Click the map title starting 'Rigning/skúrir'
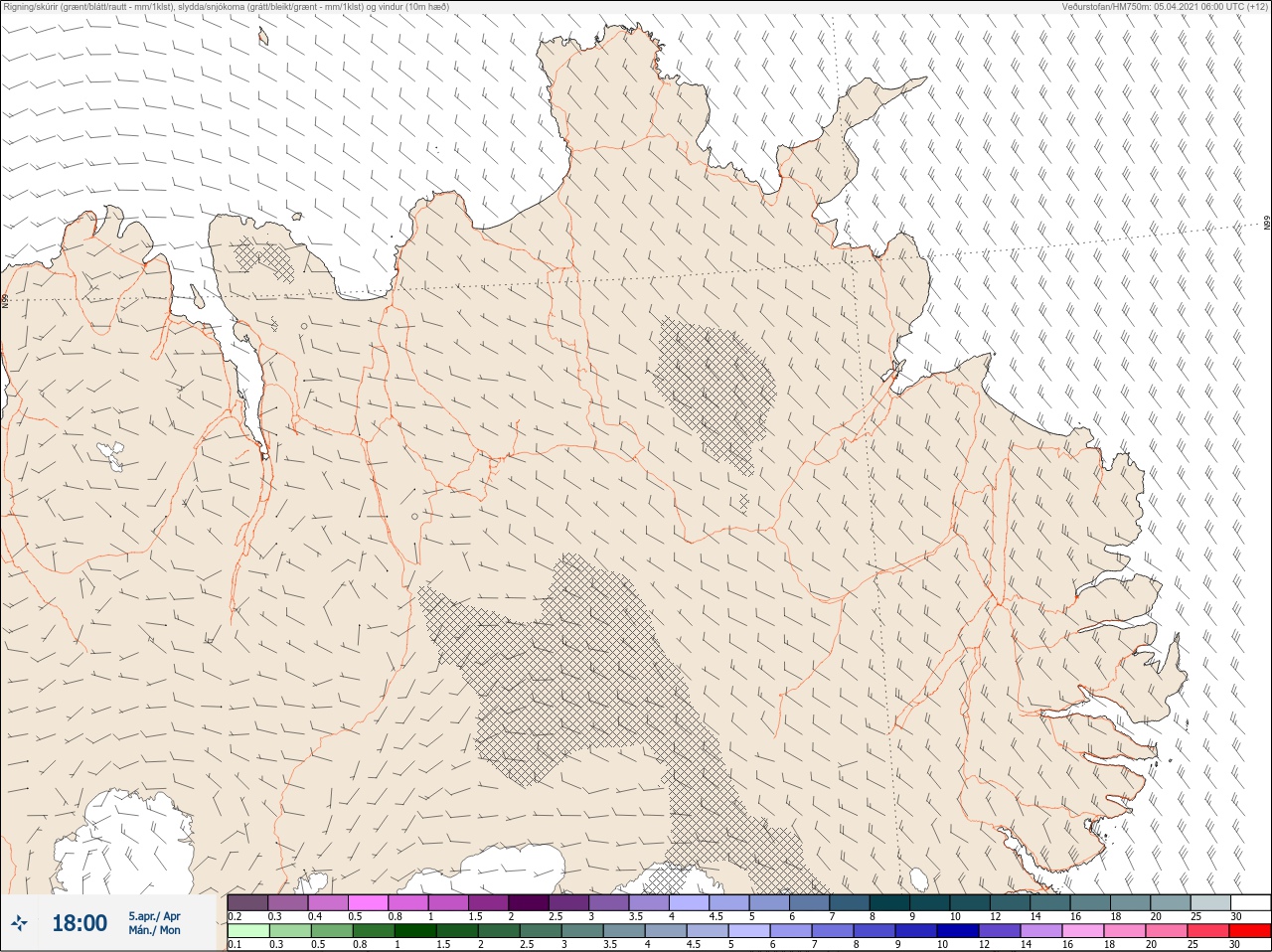Viewport: 1272px width, 952px height. click(227, 7)
